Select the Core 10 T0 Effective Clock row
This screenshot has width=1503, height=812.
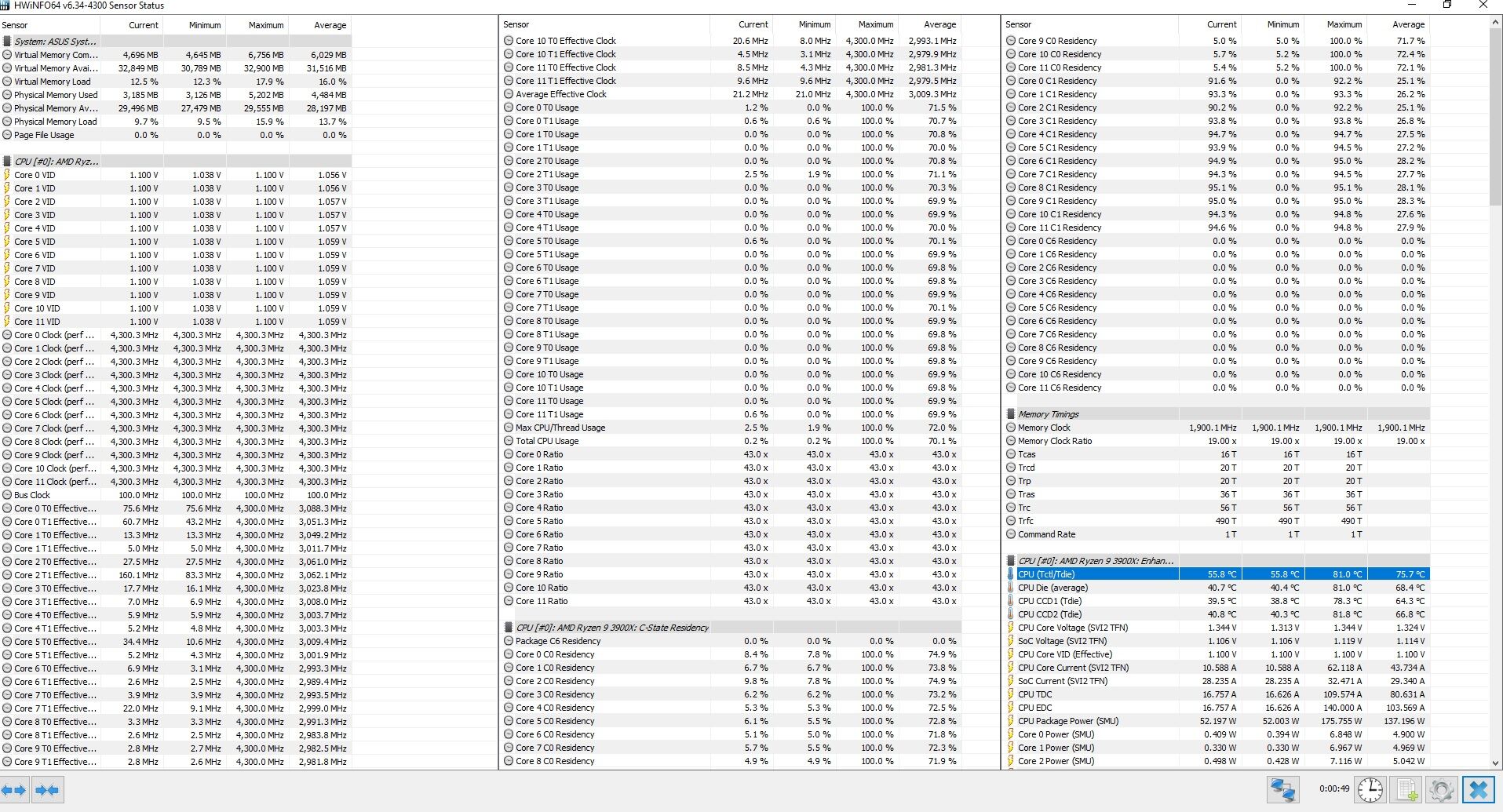[x=731, y=41]
